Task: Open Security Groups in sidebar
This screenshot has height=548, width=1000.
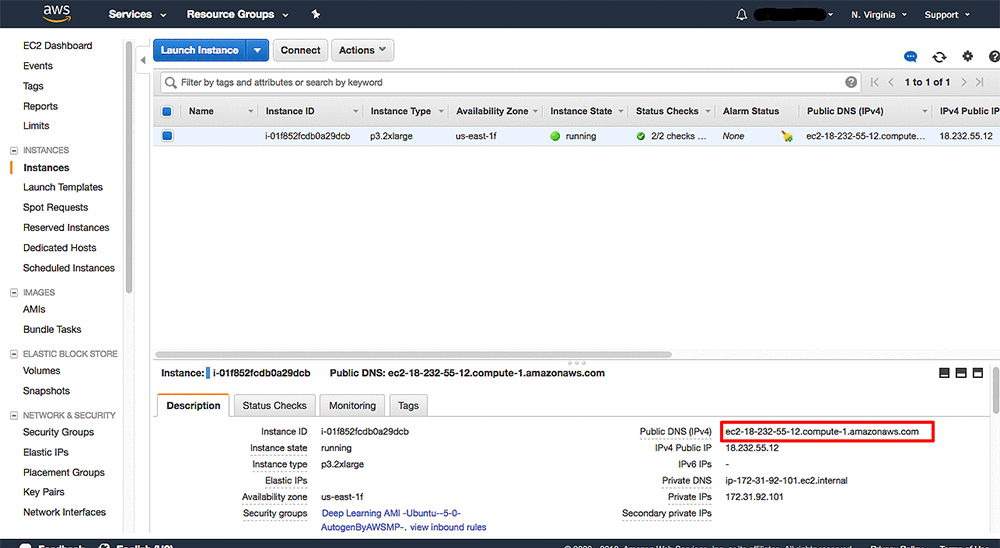Action: pos(59,432)
